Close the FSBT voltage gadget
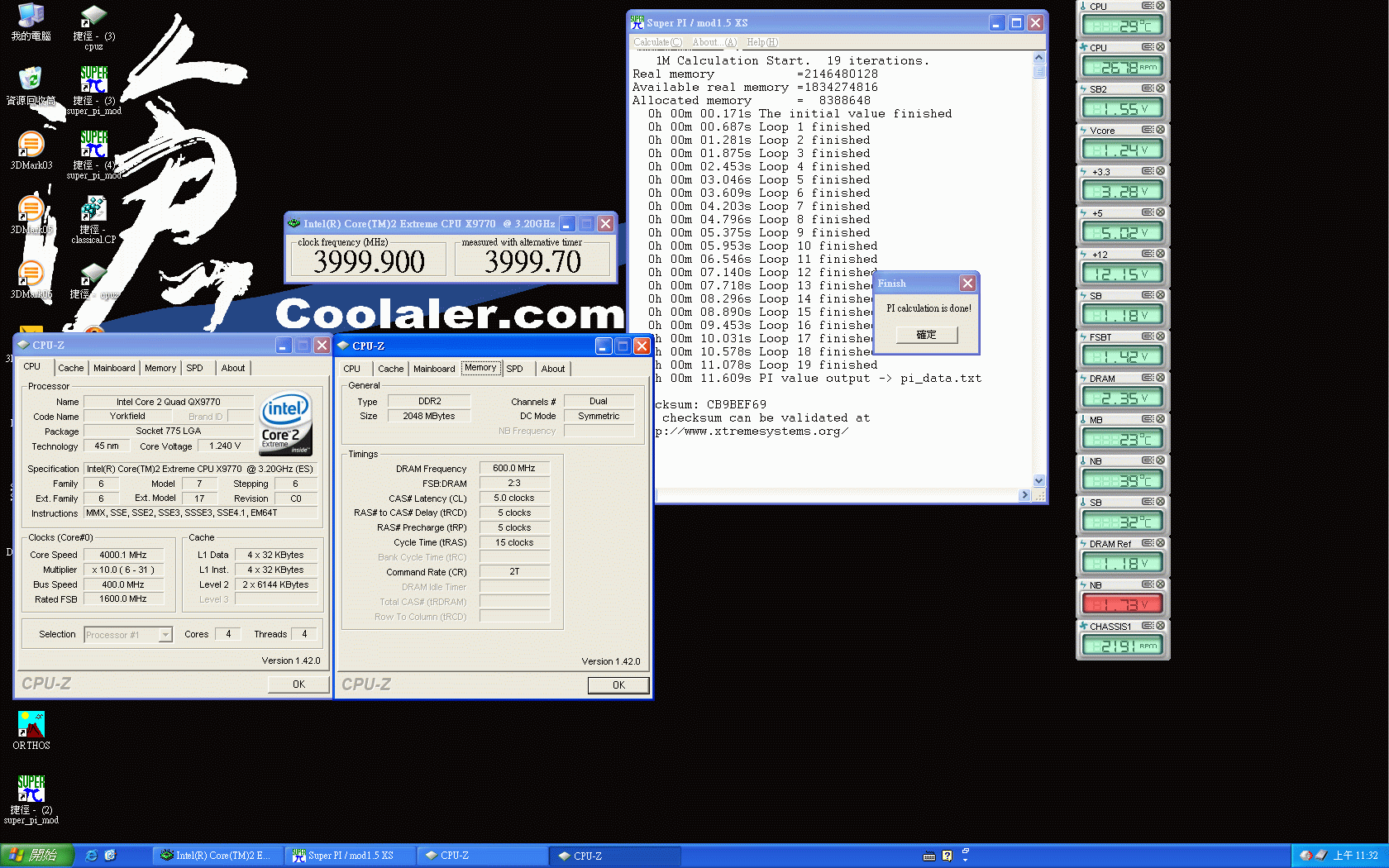 (x=1160, y=336)
